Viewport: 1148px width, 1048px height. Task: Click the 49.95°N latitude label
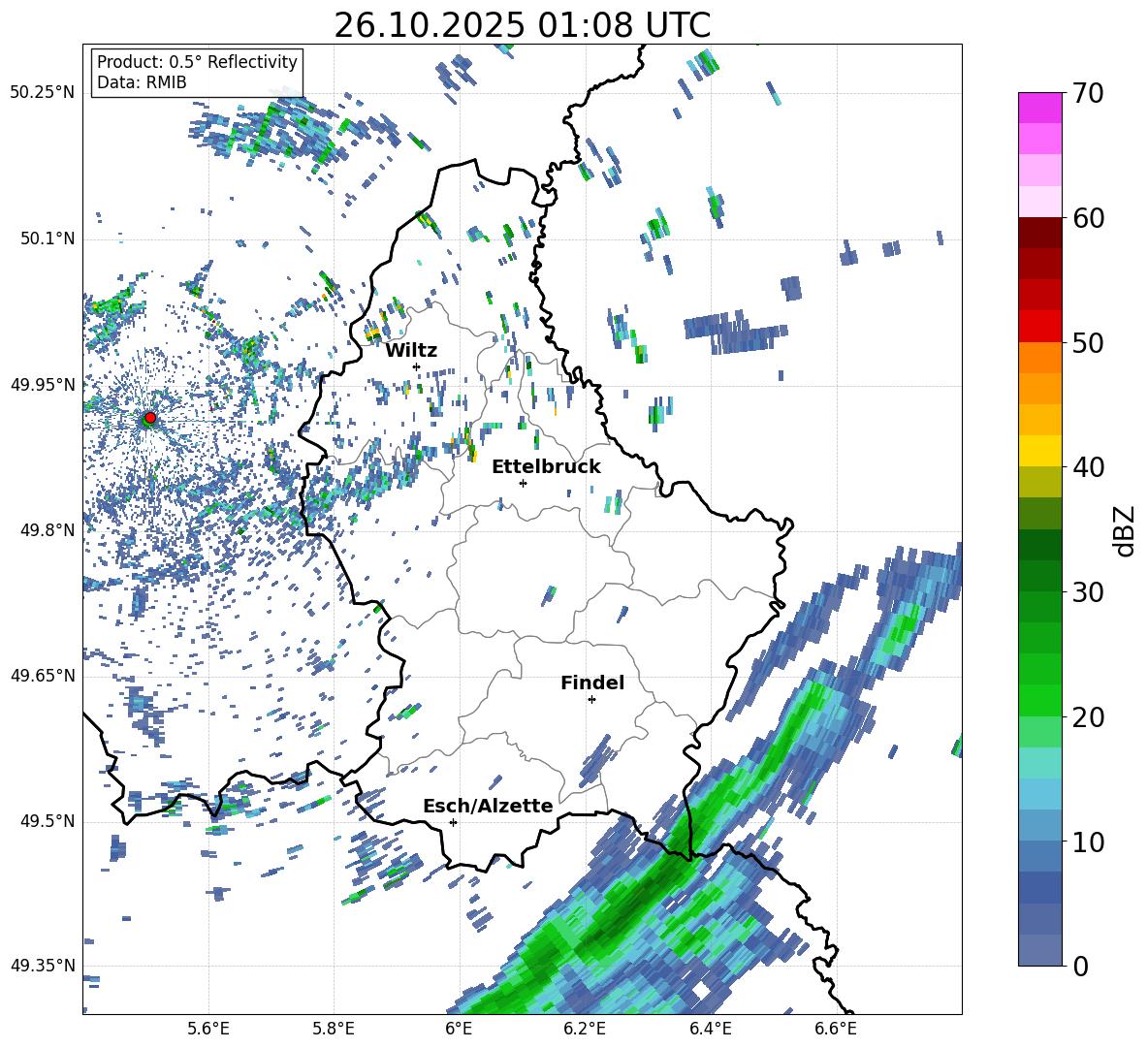(x=43, y=384)
